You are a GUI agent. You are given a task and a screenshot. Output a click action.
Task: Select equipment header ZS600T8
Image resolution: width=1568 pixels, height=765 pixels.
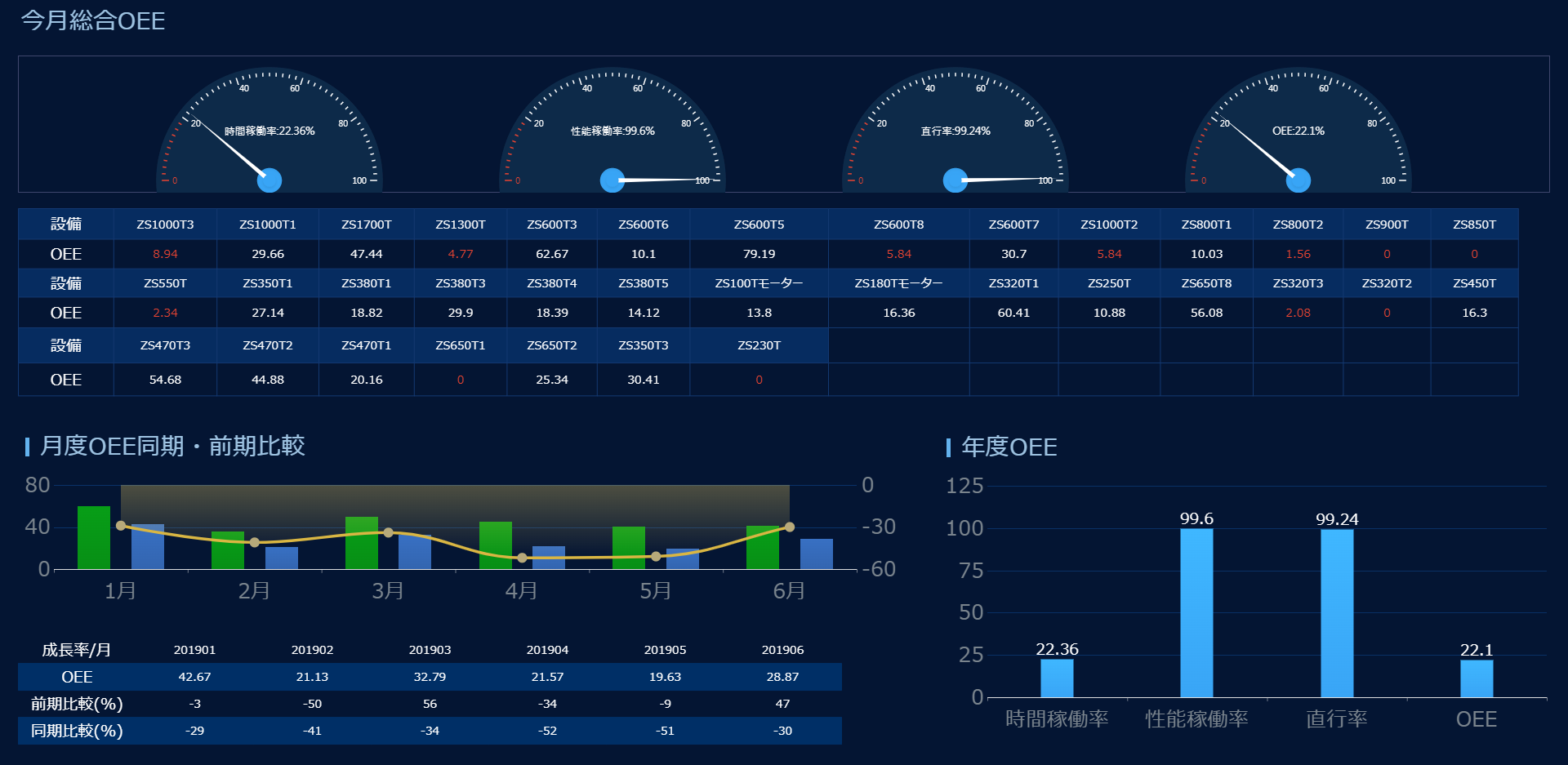899,225
